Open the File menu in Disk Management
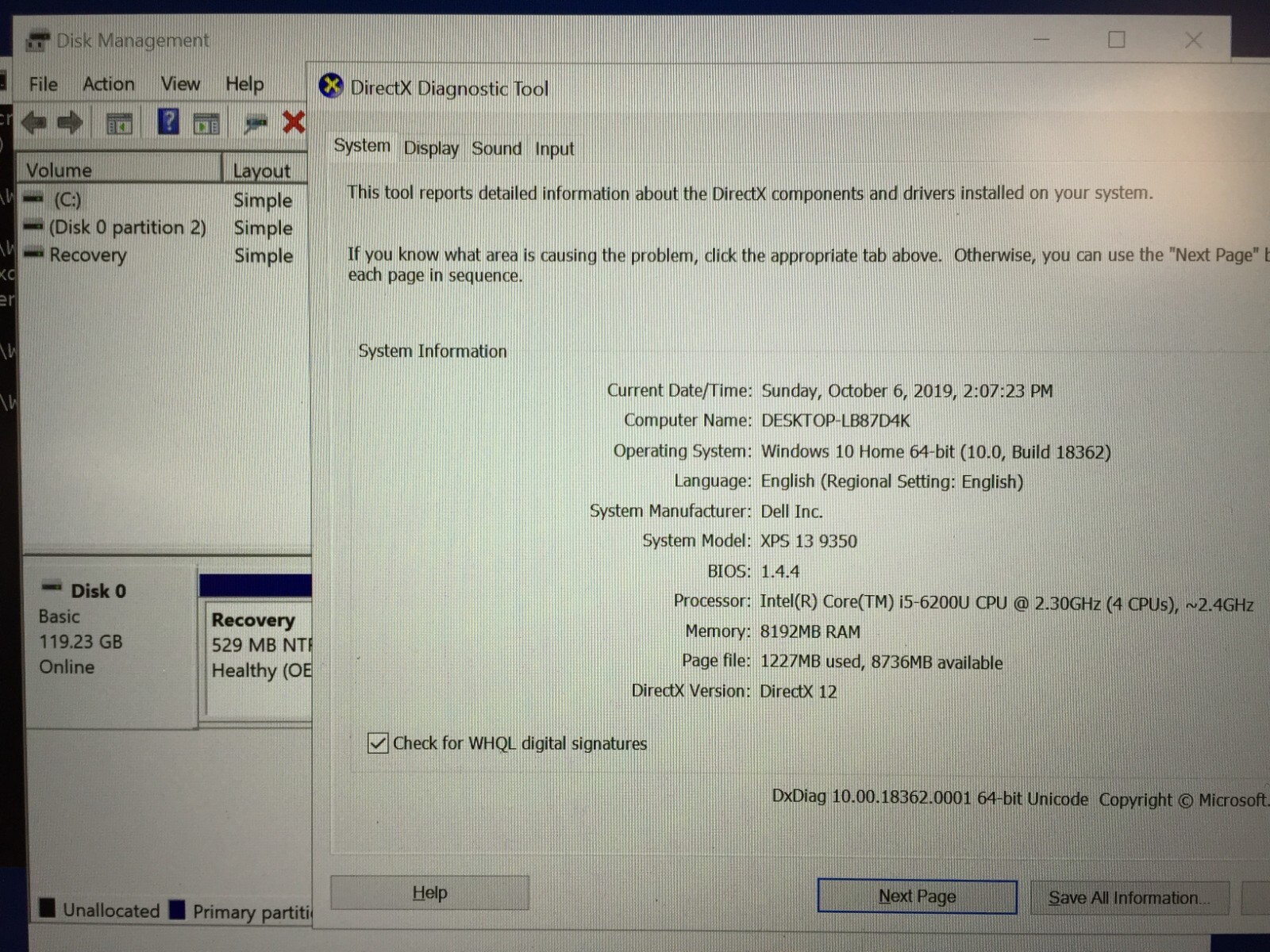 tap(43, 84)
